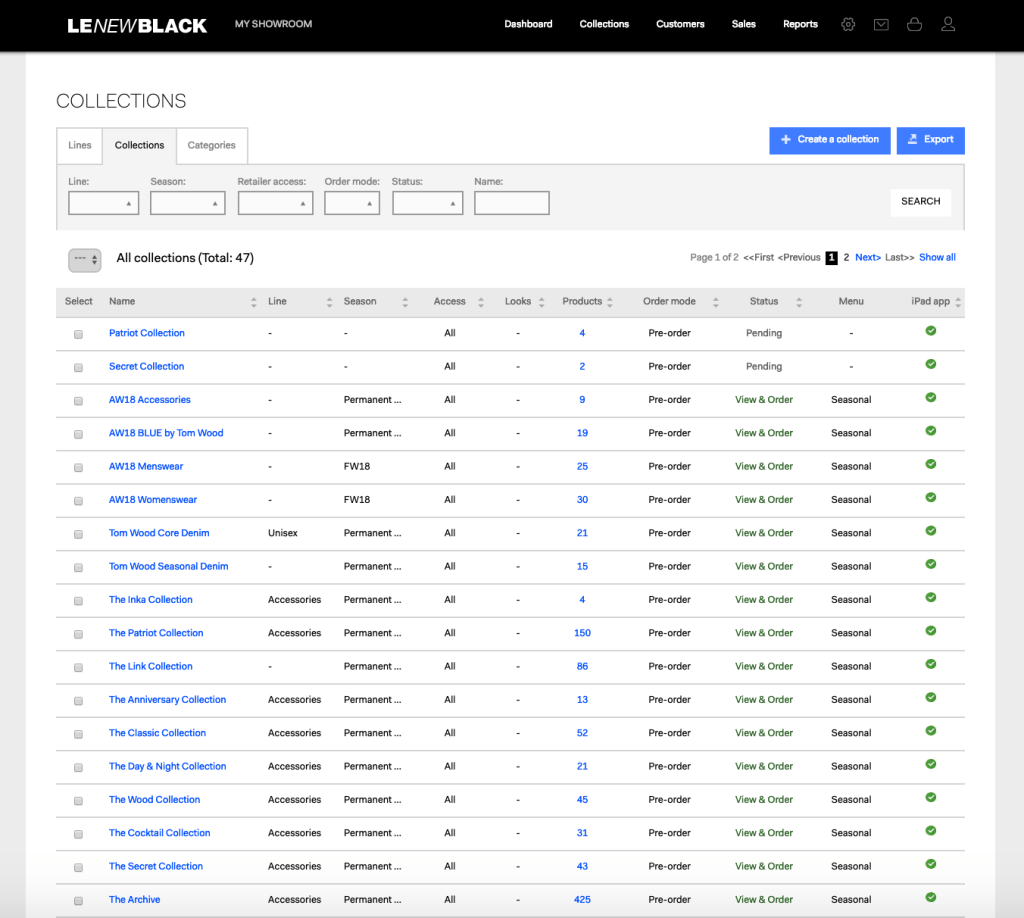Open Dashboard in top navigation

tap(528, 24)
